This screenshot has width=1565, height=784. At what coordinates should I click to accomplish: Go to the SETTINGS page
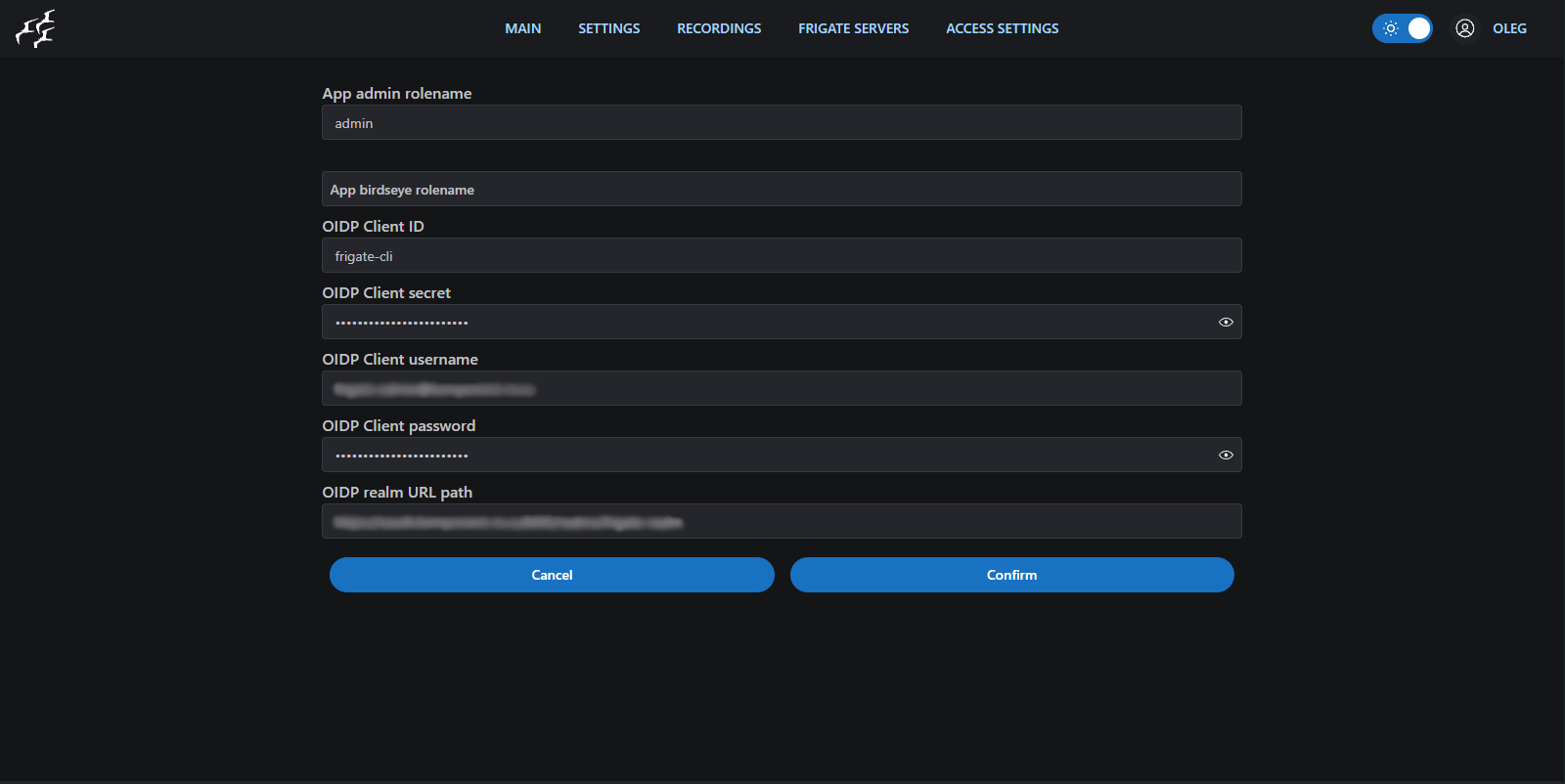[x=608, y=28]
